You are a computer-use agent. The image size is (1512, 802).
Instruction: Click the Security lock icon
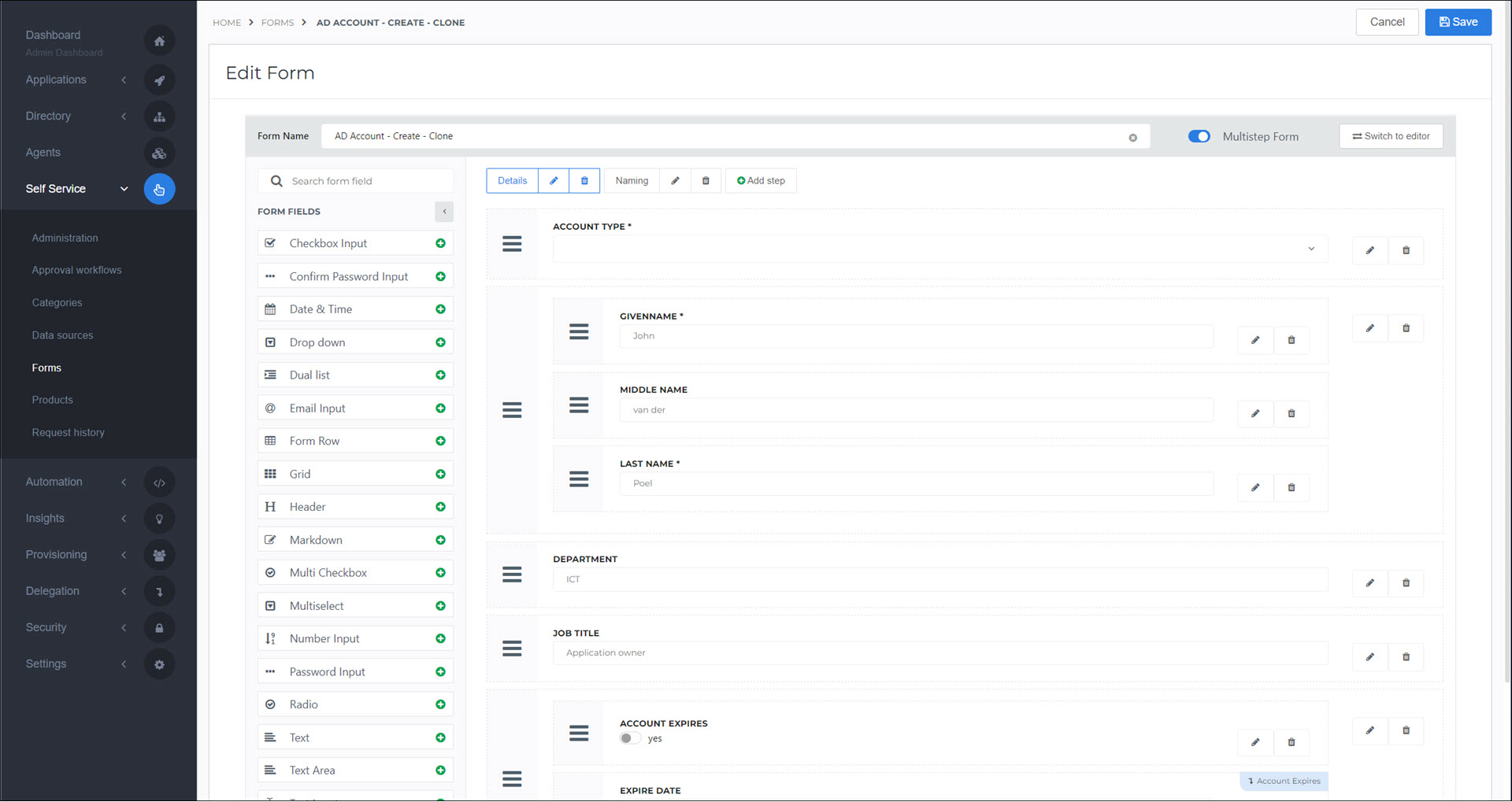159,628
